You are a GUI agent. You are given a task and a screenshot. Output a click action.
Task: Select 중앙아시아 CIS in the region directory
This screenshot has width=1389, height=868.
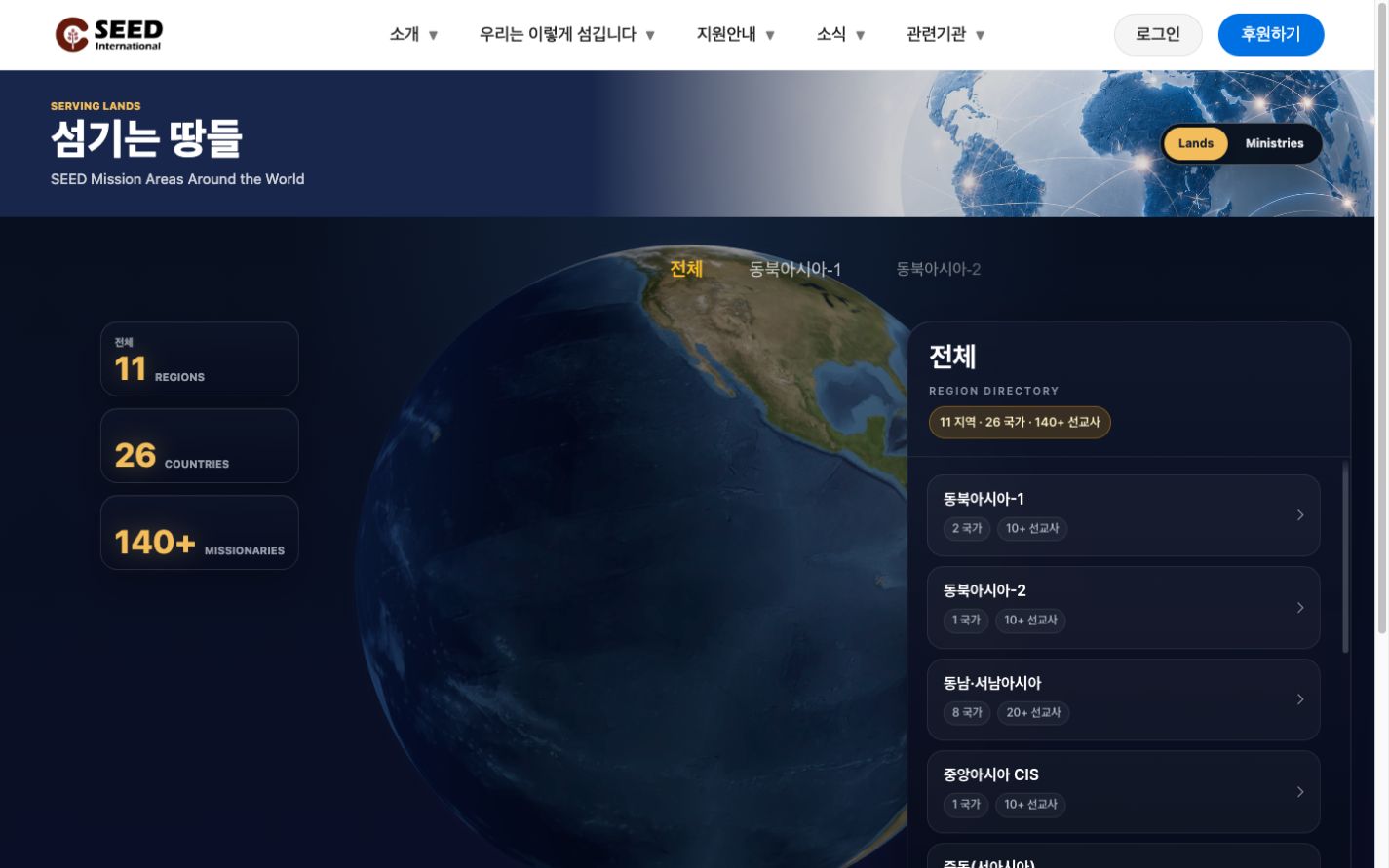(x=1123, y=792)
